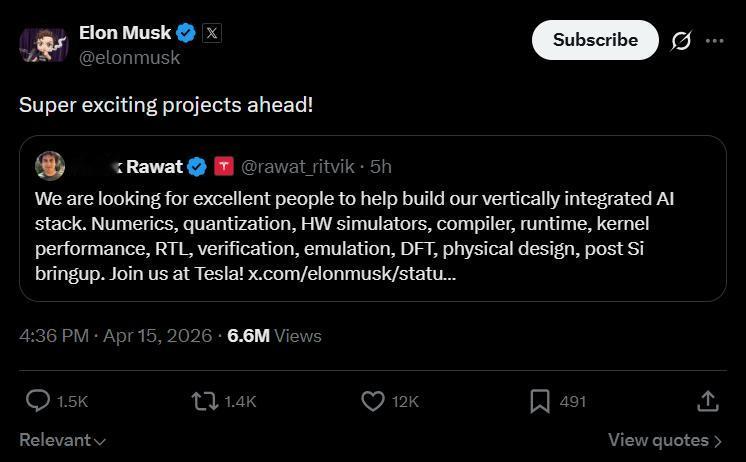Open the three-dot more options menu
The height and width of the screenshot is (462, 746).
(x=714, y=41)
